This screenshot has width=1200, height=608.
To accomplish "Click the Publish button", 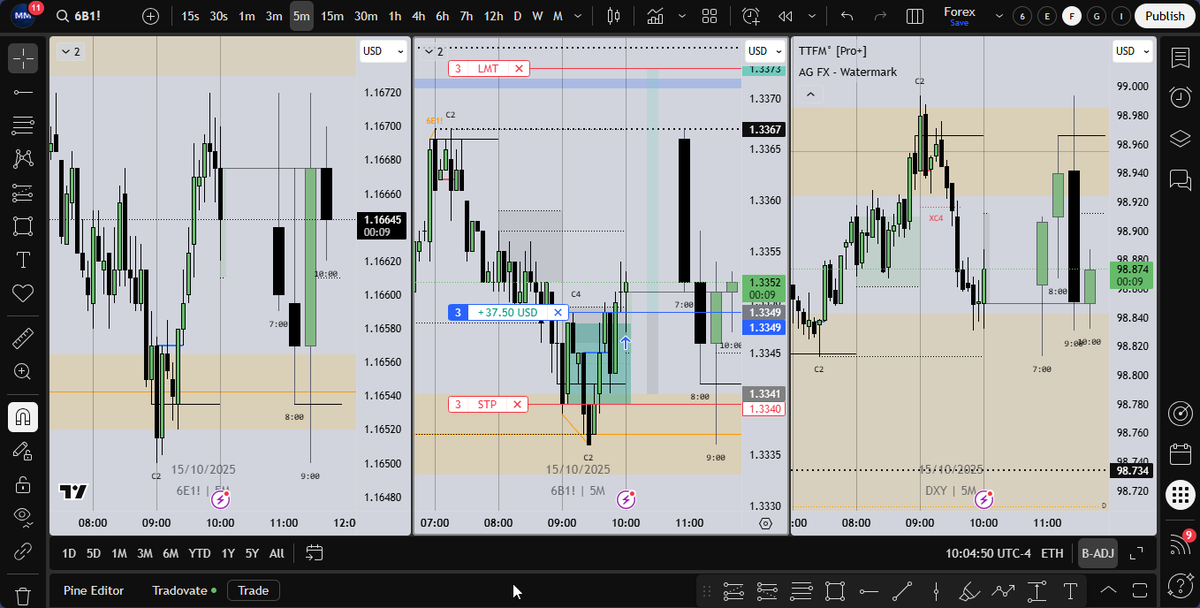I will pyautogui.click(x=1165, y=16).
